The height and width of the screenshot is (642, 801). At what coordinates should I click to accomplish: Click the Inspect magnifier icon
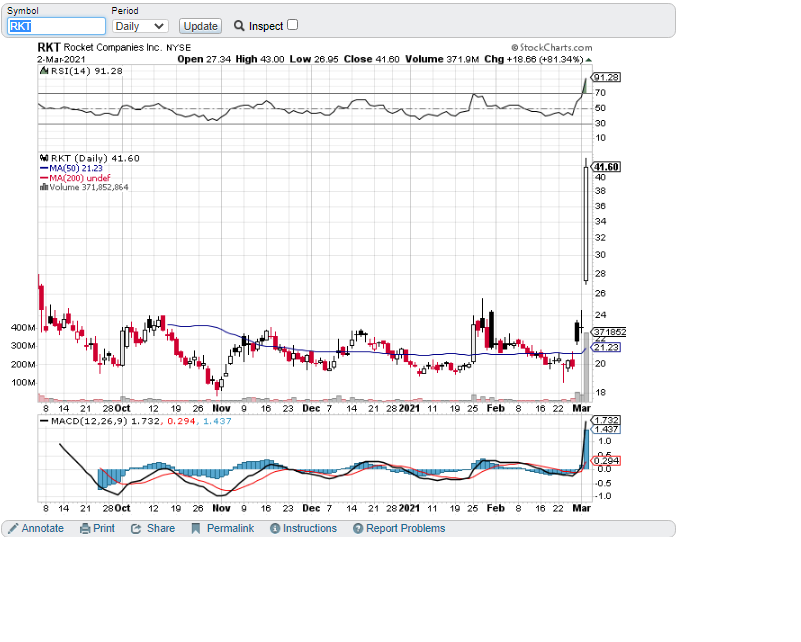coord(239,26)
